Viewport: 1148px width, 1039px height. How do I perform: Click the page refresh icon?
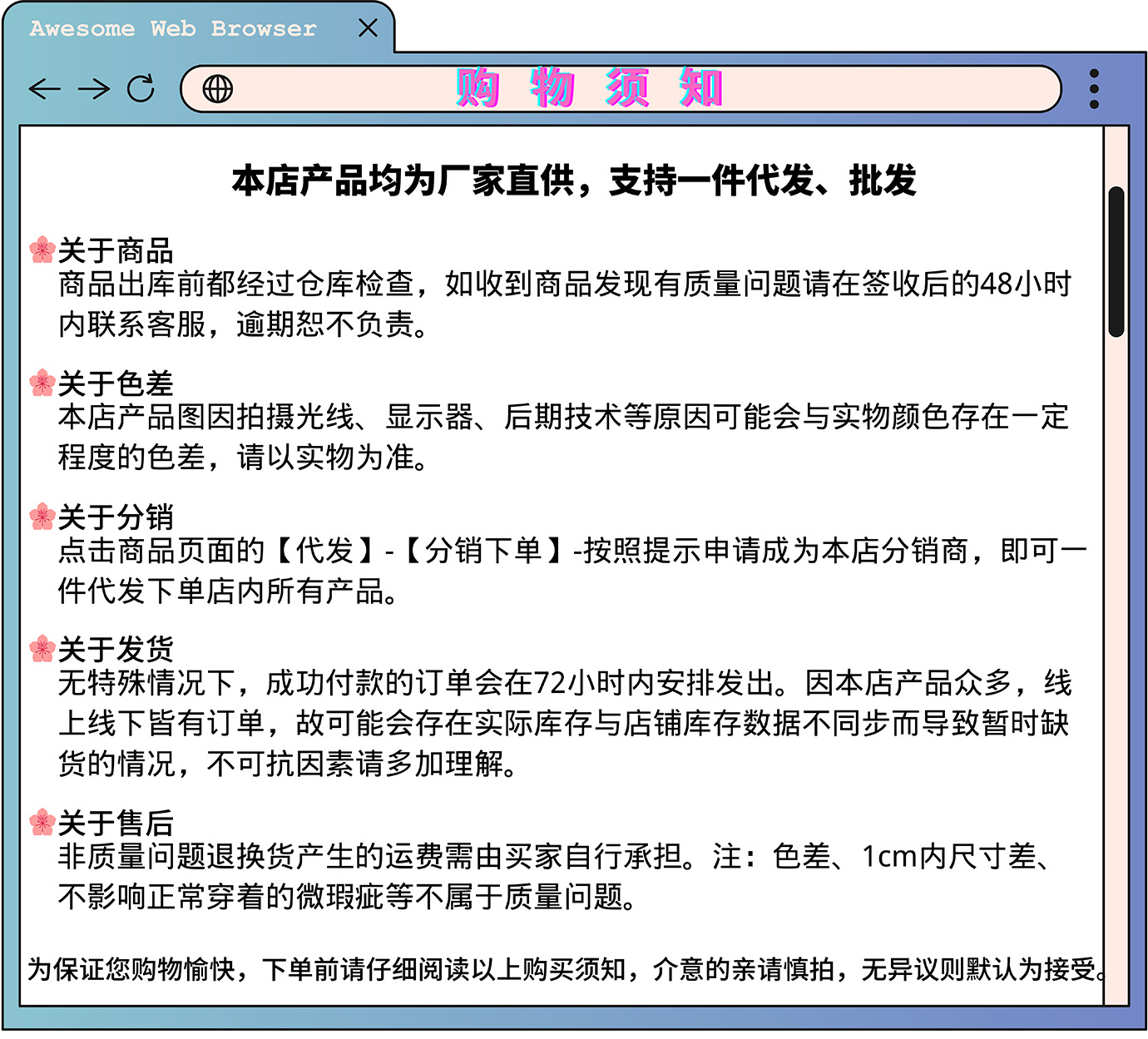[142, 87]
